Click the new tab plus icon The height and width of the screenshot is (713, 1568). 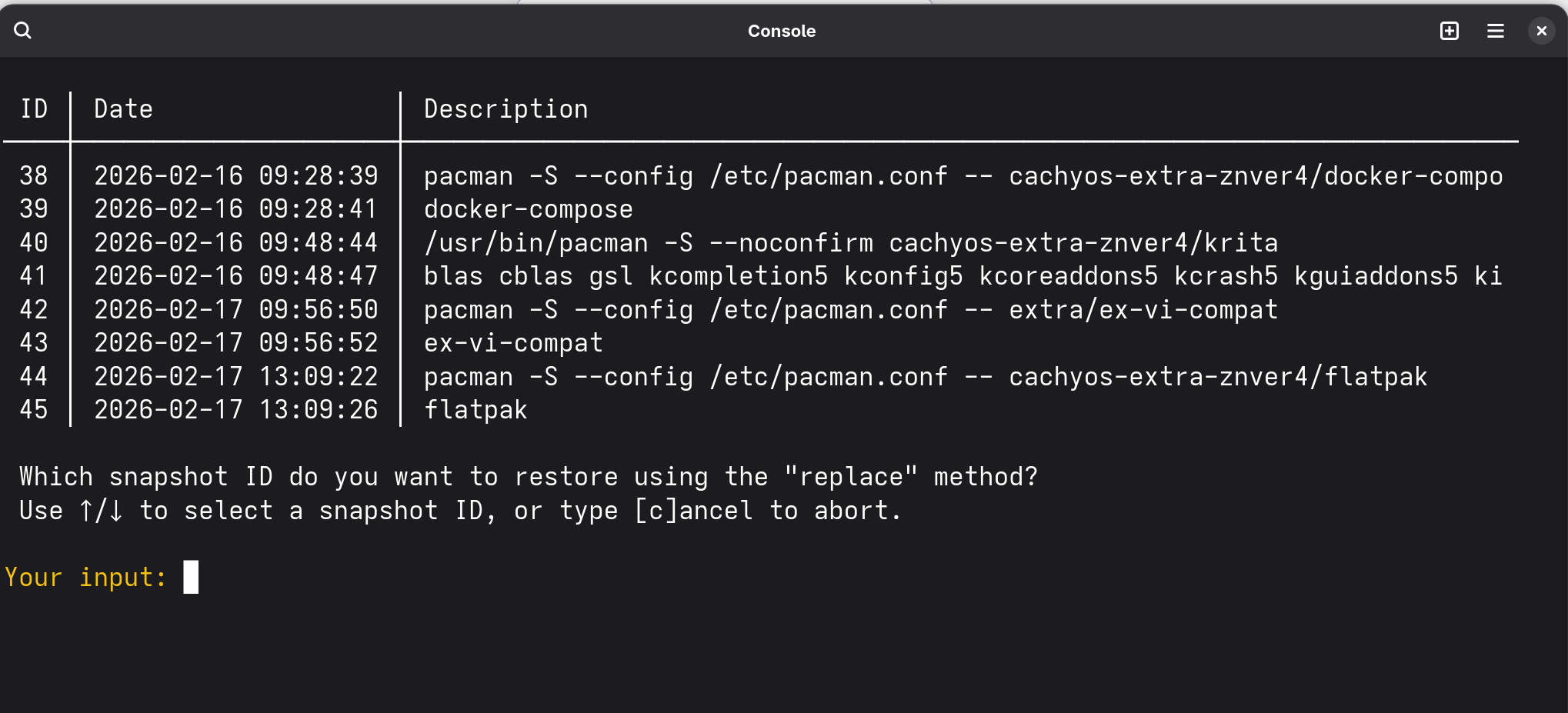coord(1449,31)
